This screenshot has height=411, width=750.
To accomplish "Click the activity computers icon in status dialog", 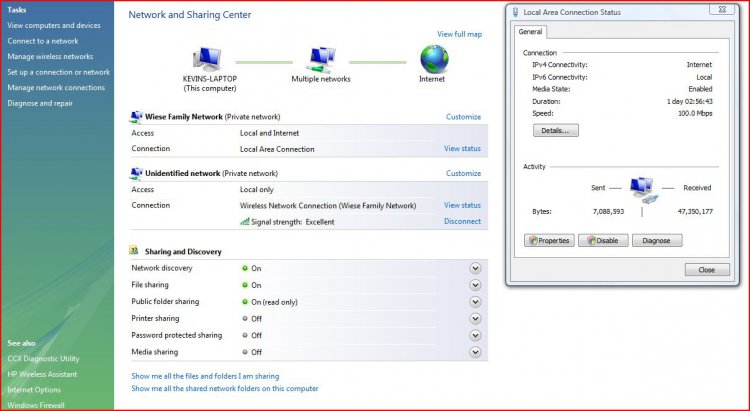I will pos(641,189).
